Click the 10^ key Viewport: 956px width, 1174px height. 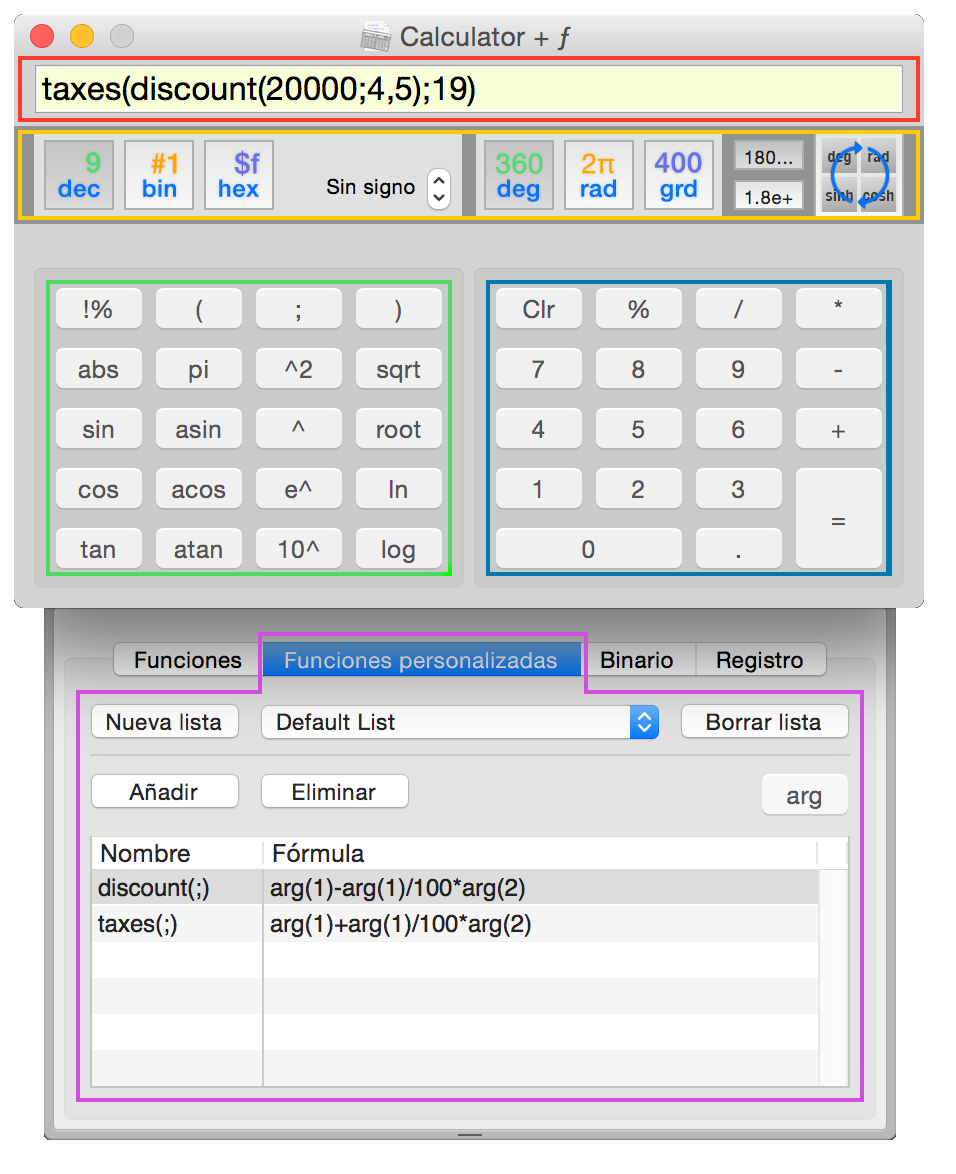point(299,549)
